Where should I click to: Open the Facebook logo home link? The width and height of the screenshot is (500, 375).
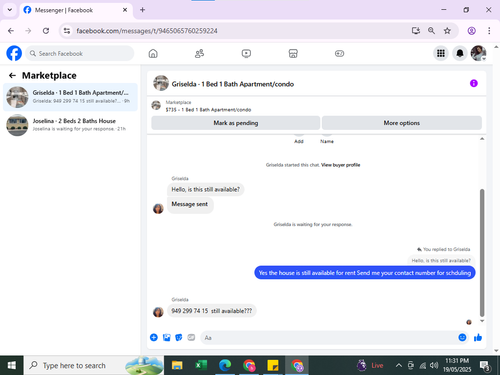point(14,53)
